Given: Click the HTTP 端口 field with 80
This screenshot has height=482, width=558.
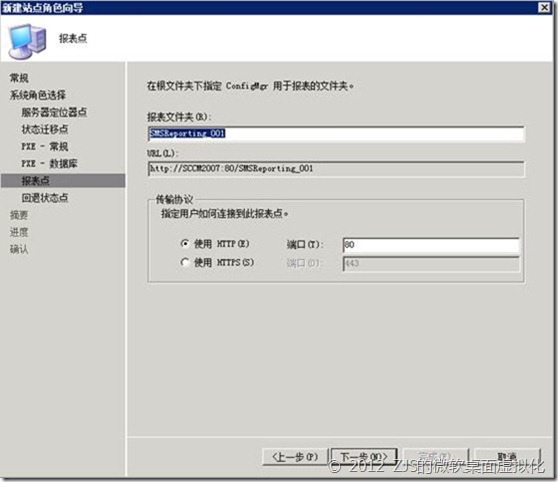Looking at the screenshot, I should (x=431, y=245).
